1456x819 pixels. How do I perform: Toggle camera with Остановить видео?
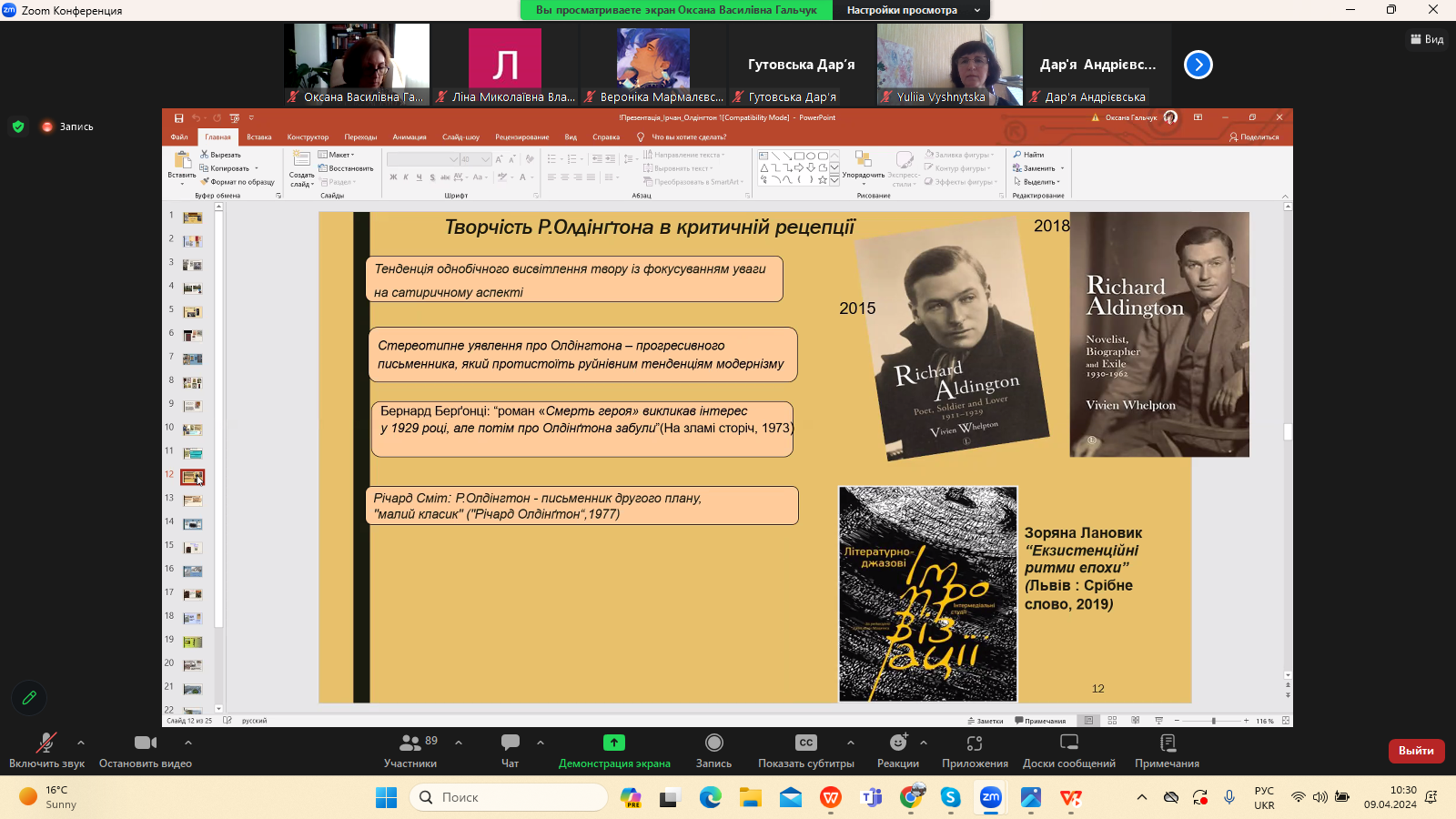coord(145,743)
